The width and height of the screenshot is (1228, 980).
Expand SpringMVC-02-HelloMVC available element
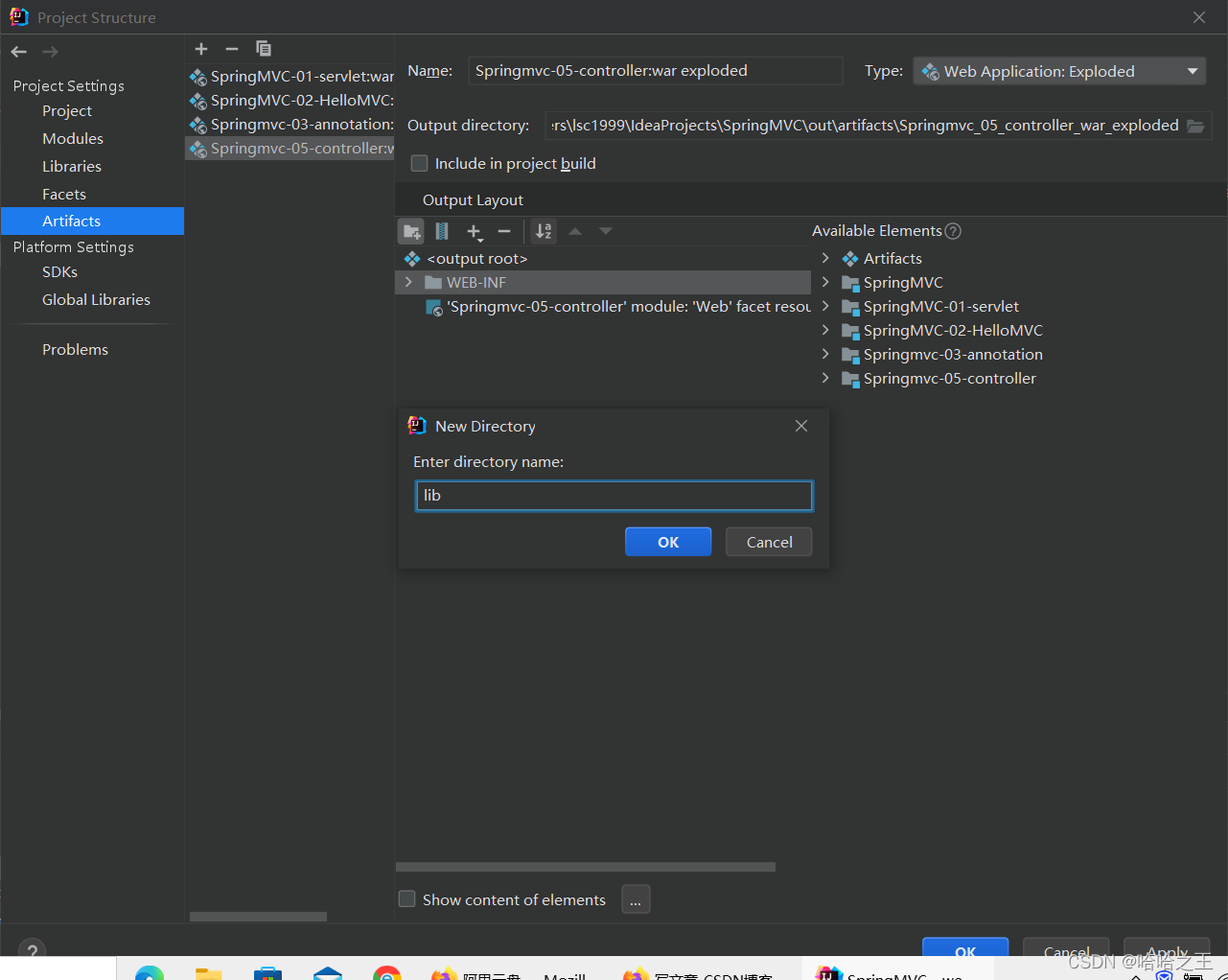pos(825,330)
